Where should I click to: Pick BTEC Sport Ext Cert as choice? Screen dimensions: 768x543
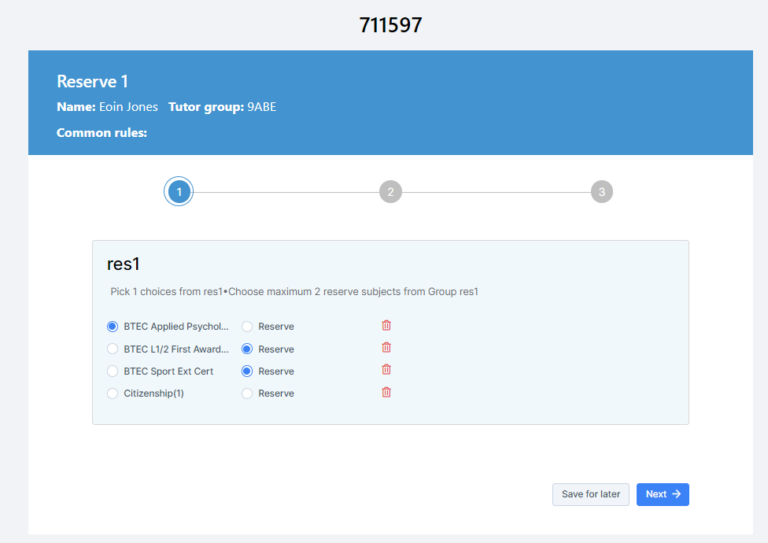112,371
